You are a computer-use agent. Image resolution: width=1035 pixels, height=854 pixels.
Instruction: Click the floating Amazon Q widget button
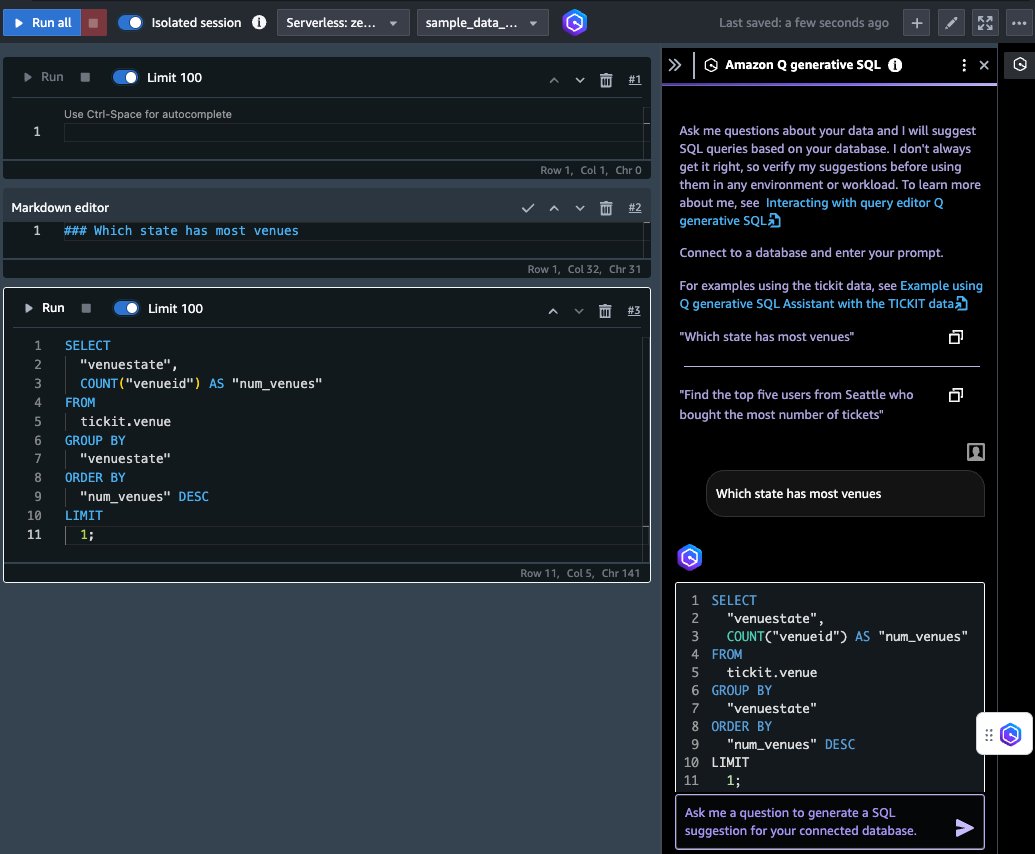[x=1011, y=734]
